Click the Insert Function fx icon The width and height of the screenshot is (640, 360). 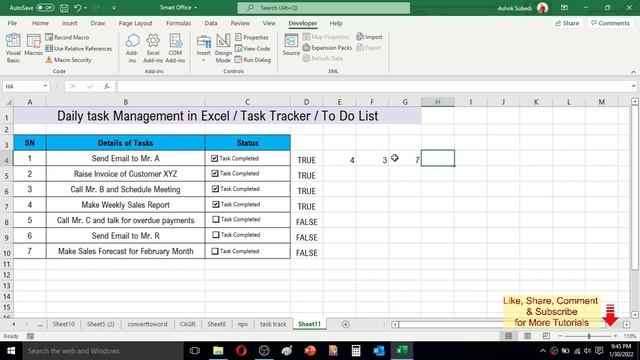click(107, 86)
